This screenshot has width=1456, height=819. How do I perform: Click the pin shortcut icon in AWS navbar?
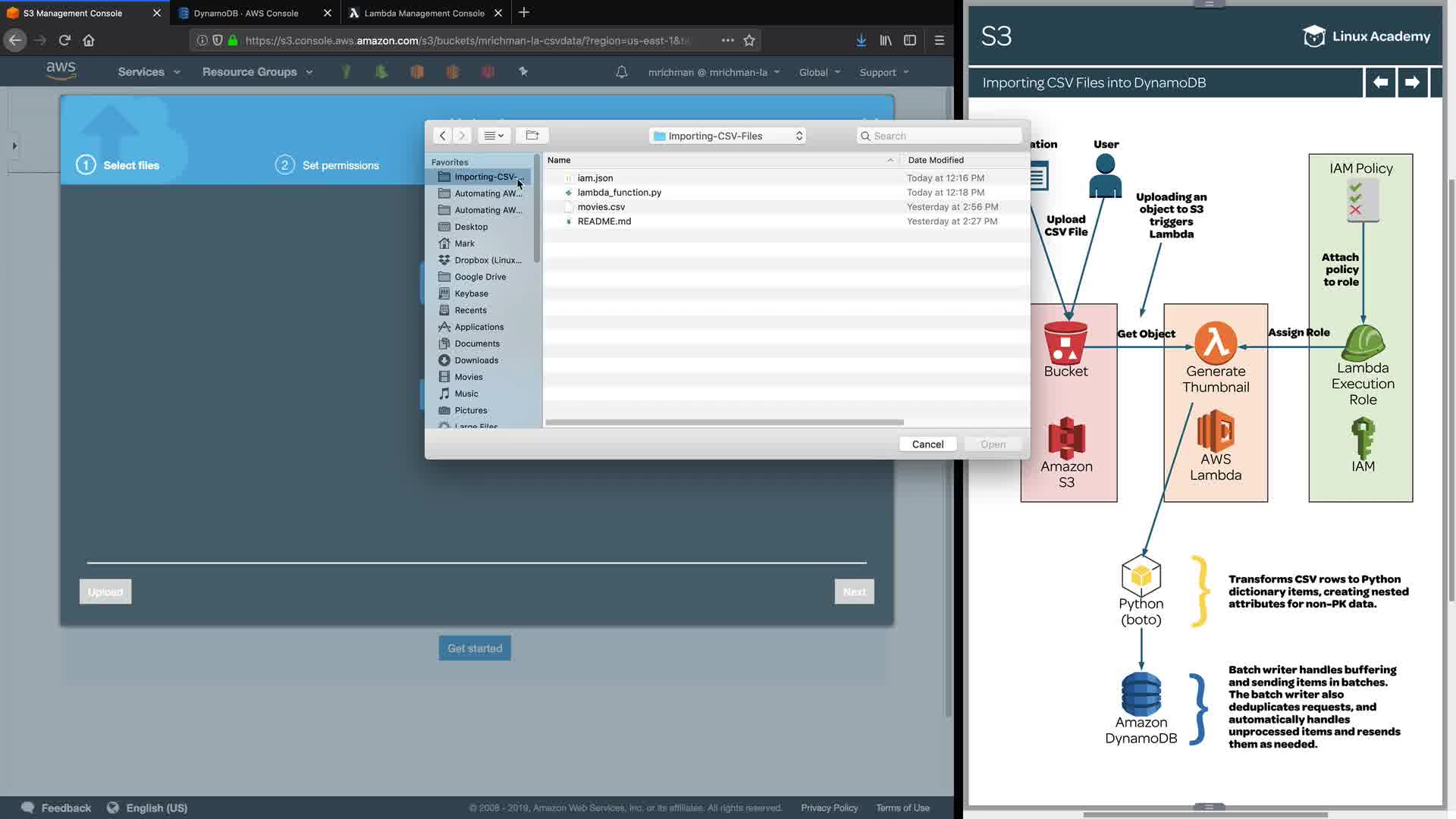tap(523, 72)
